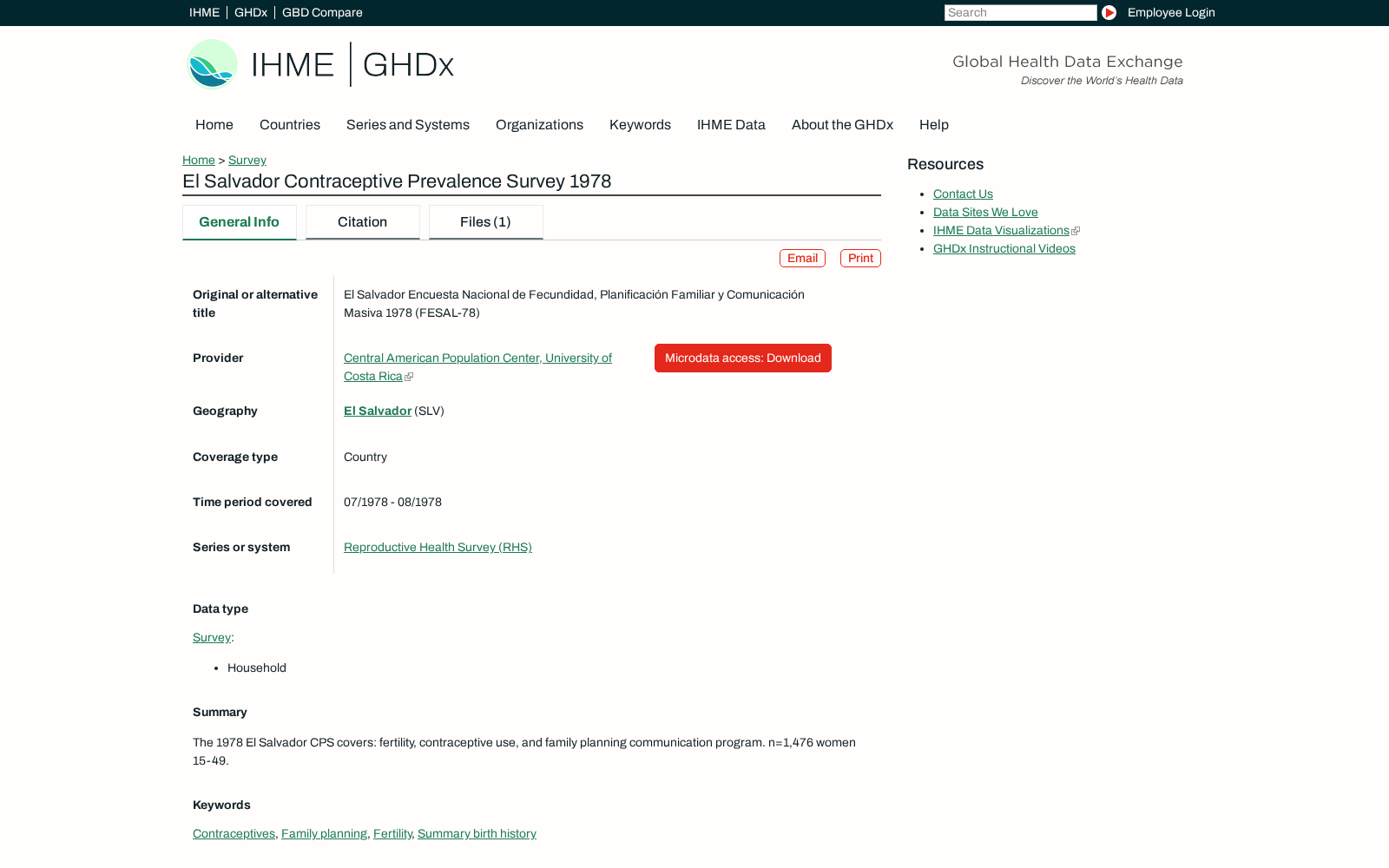Open Data Sites We Love link
This screenshot has height=868, width=1389.
tap(985, 213)
